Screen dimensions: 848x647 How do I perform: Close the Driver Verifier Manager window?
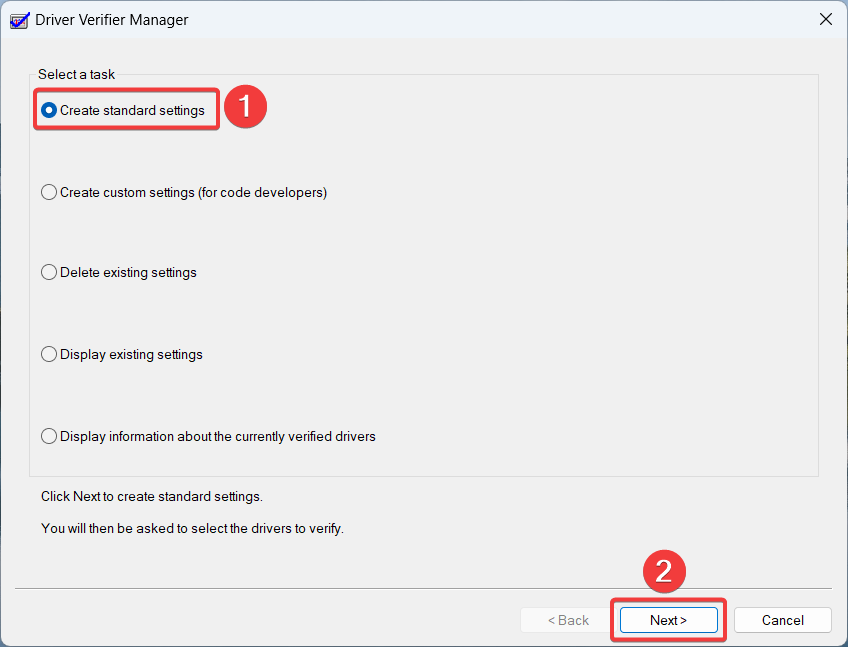(x=825, y=19)
